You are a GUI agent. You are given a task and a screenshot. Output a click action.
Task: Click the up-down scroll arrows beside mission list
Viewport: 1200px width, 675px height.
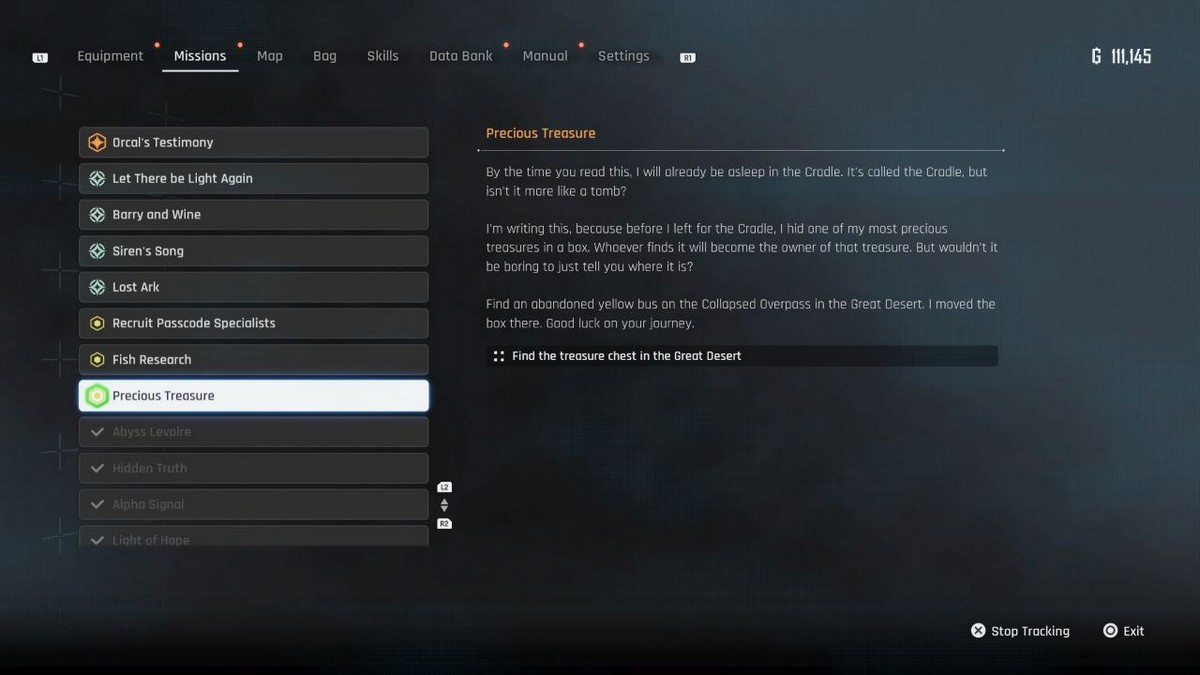click(444, 506)
